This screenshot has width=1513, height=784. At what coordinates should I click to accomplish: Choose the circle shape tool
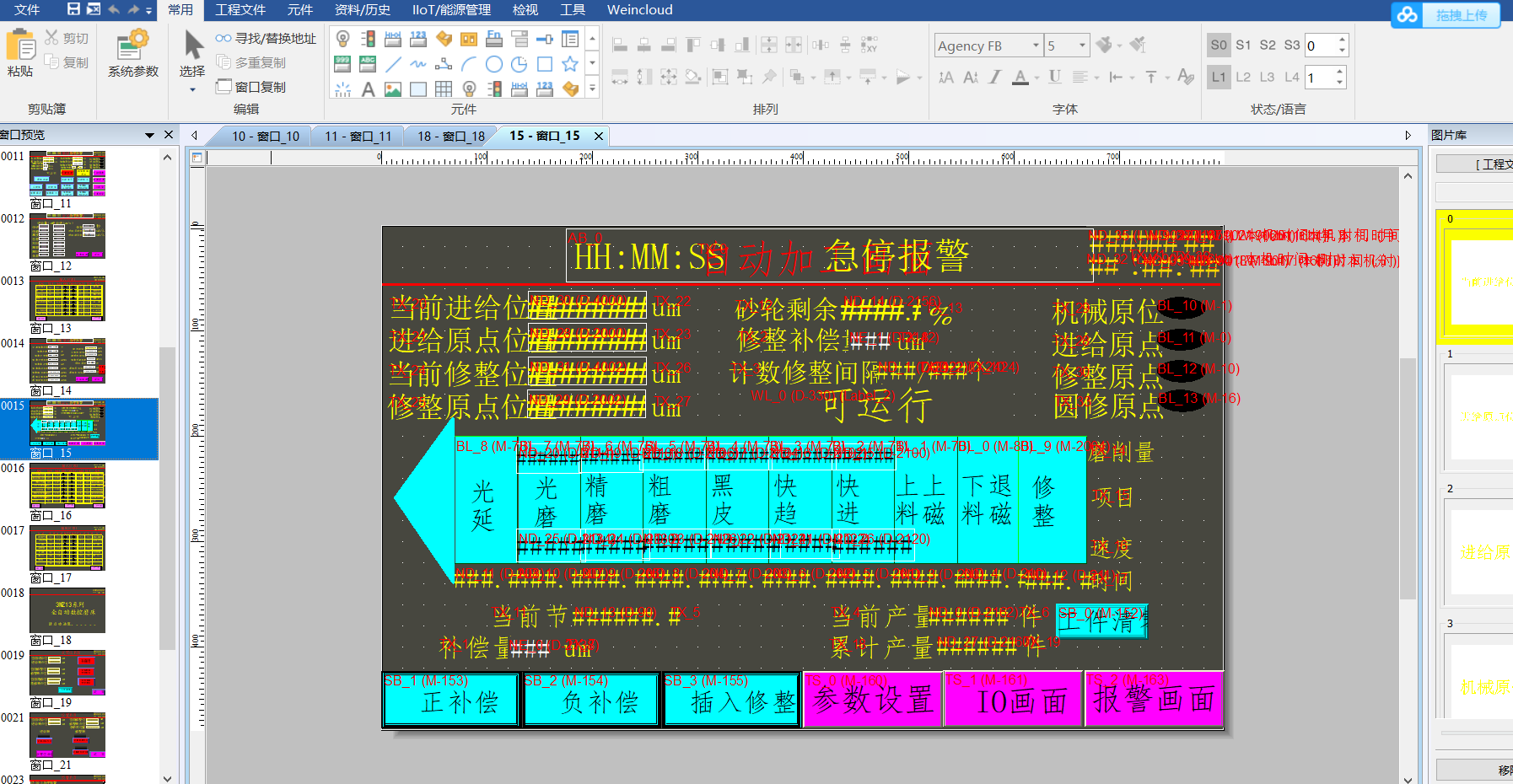point(494,64)
